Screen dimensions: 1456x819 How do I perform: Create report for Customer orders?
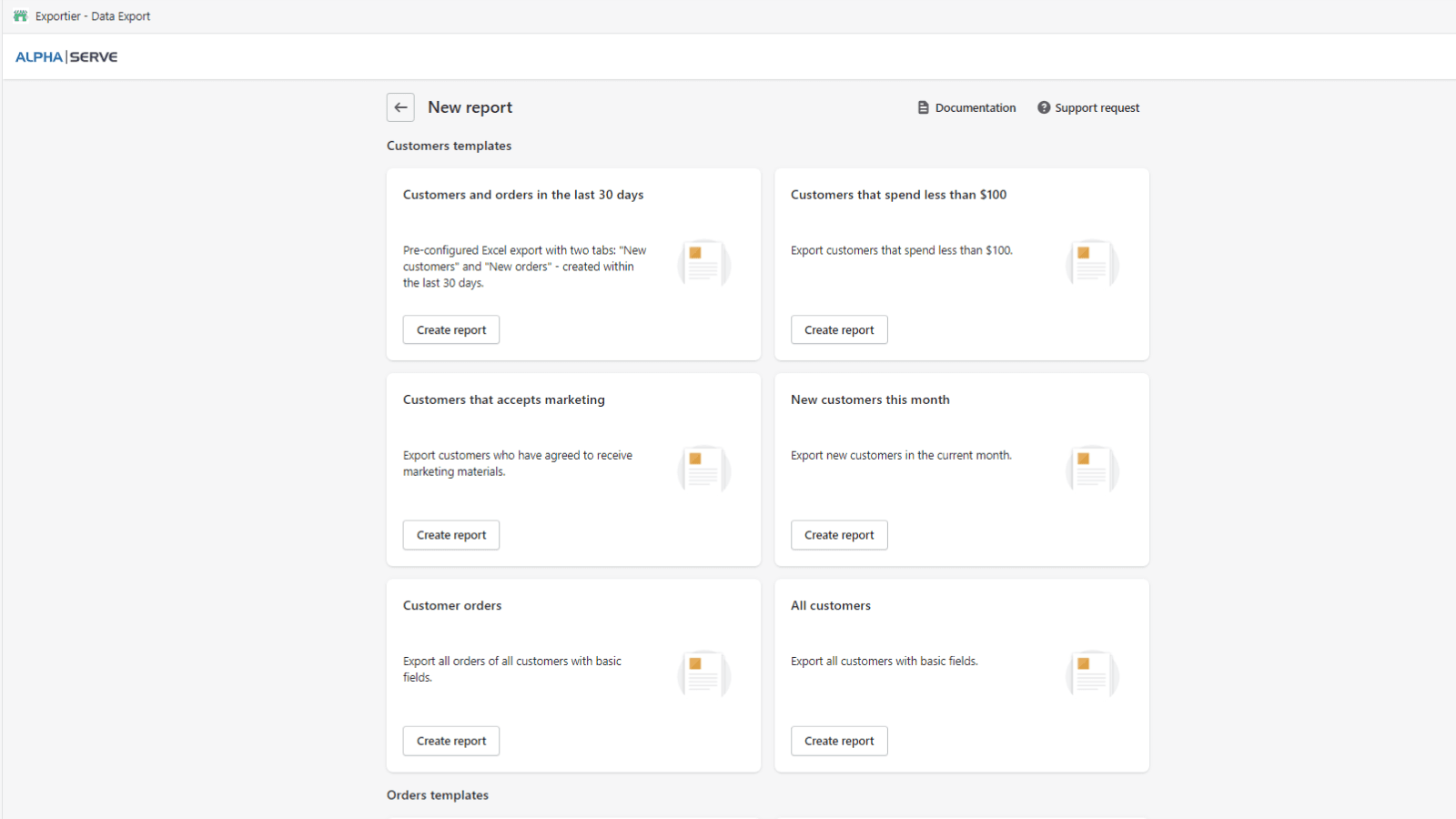pos(450,741)
